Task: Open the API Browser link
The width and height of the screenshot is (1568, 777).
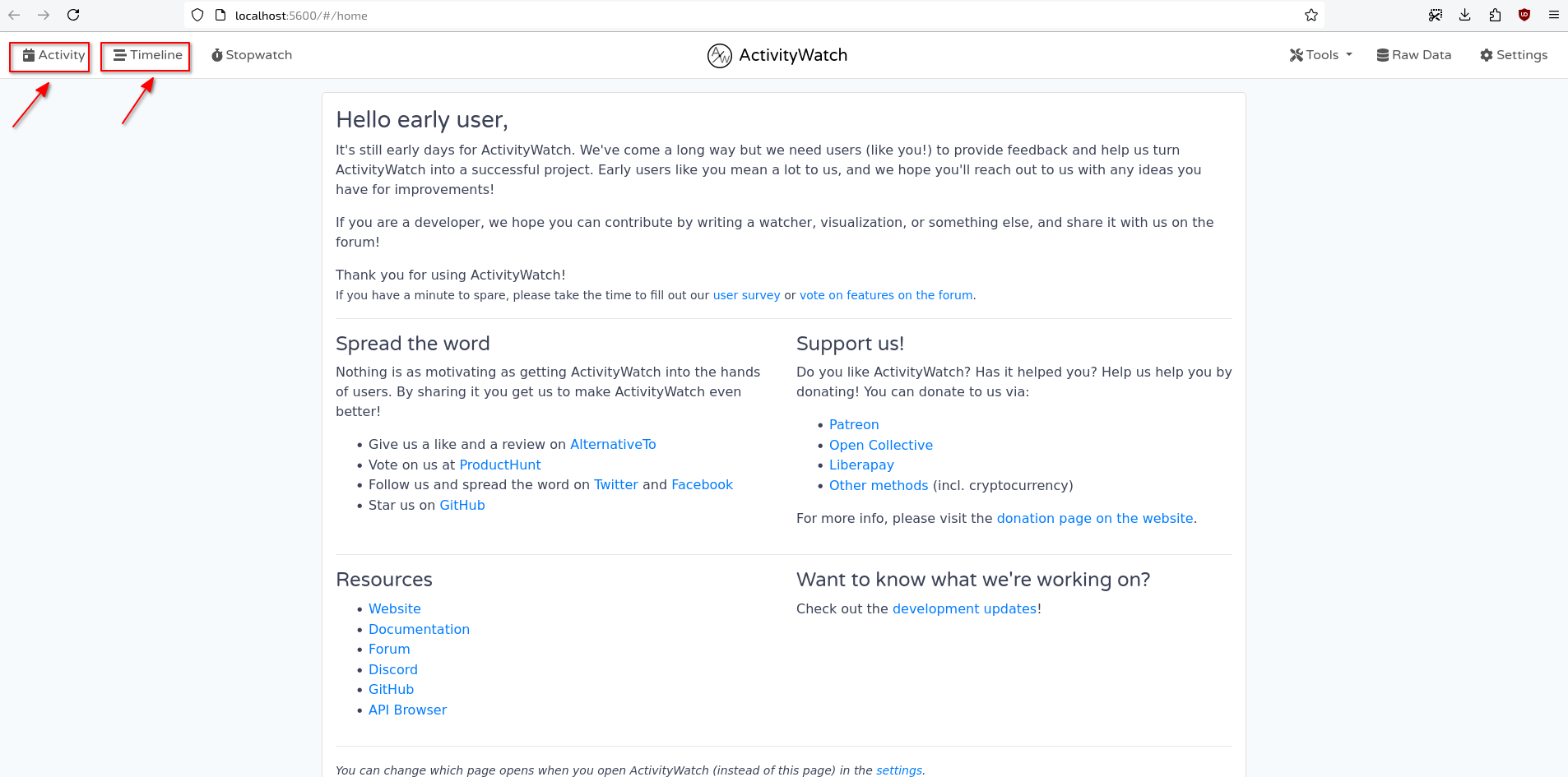Action: tap(407, 710)
